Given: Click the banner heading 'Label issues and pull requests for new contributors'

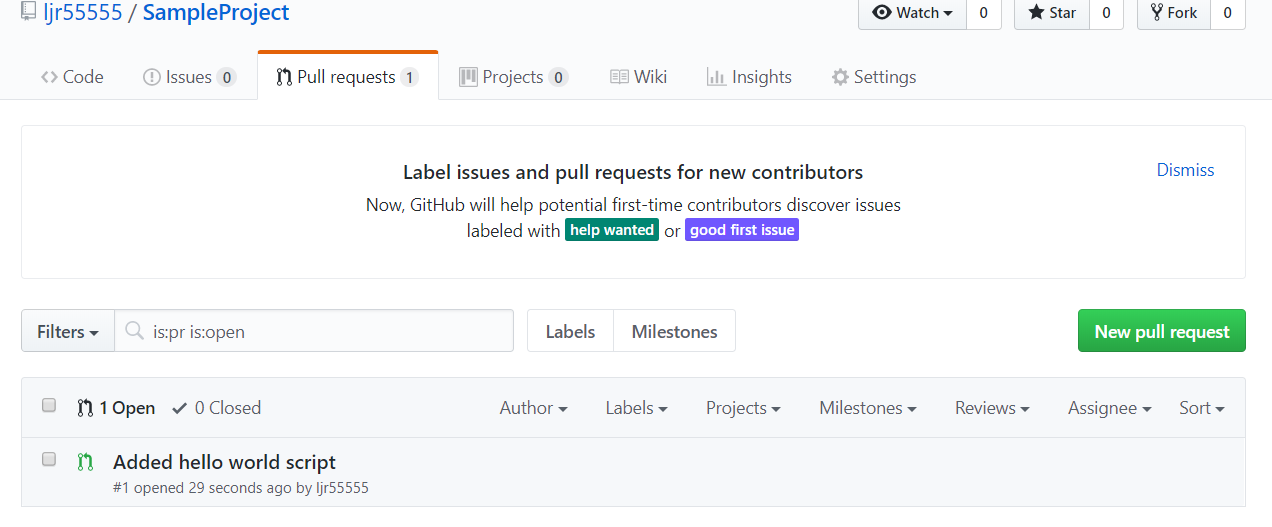Looking at the screenshot, I should click(633, 172).
